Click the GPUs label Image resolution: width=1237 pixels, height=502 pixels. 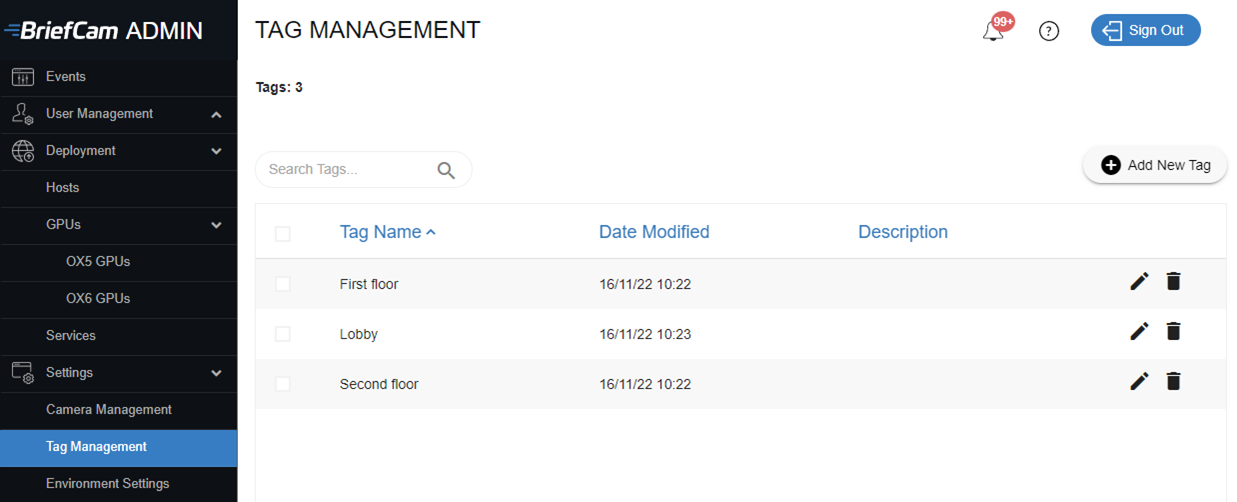(x=63, y=225)
